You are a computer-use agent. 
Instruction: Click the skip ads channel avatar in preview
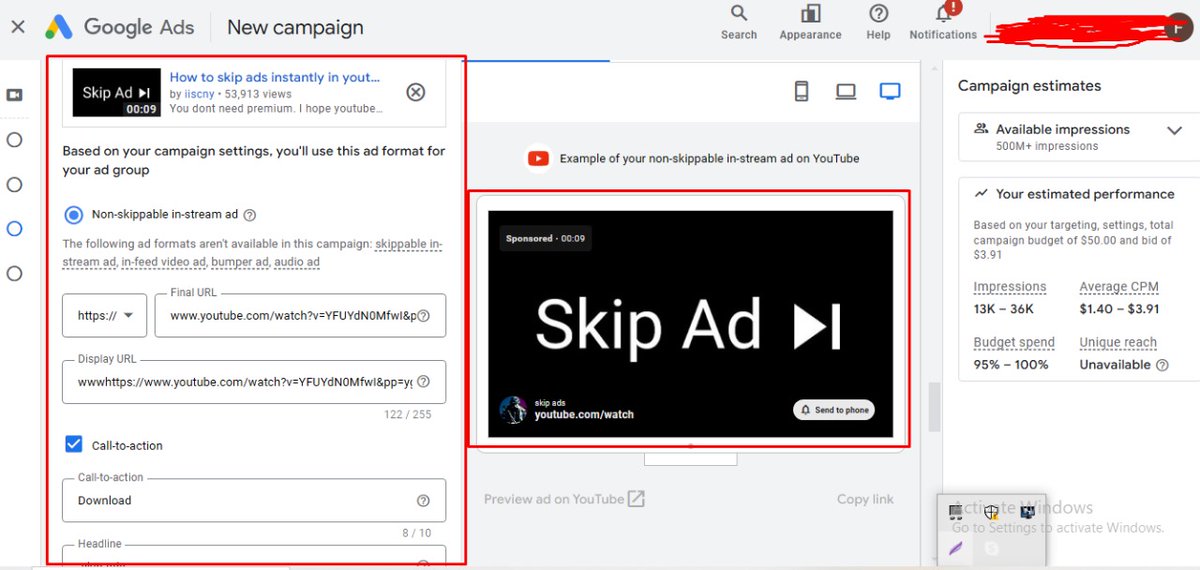[513, 410]
